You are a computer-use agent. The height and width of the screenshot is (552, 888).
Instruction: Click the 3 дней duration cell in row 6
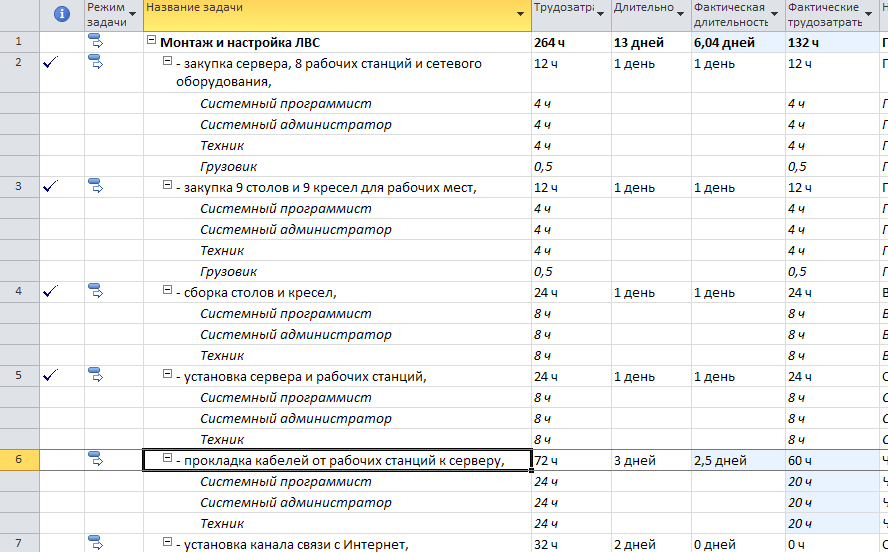coord(651,461)
